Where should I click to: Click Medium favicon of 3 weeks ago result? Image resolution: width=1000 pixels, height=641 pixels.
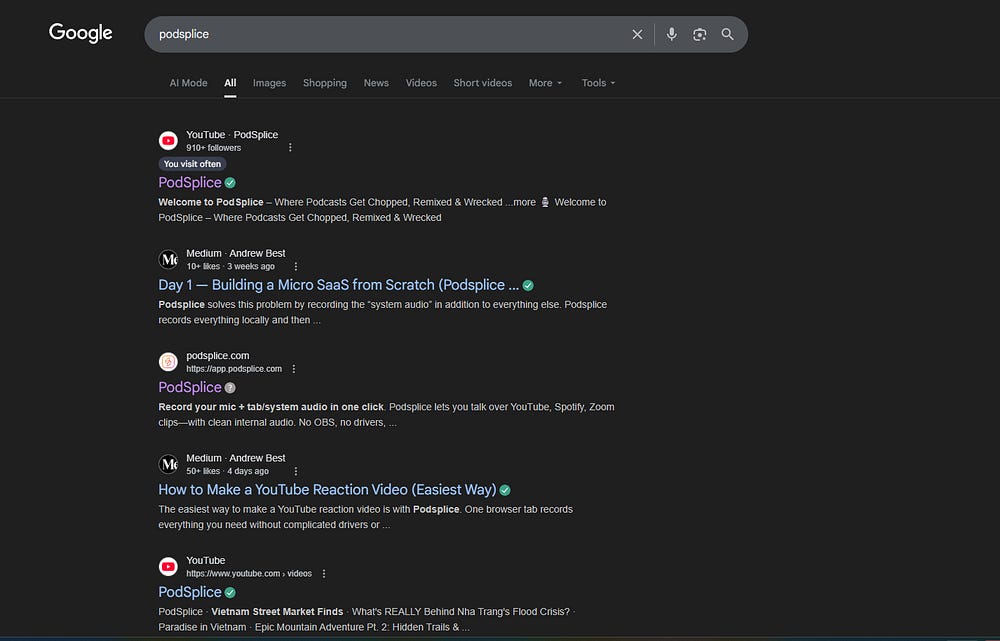[168, 259]
